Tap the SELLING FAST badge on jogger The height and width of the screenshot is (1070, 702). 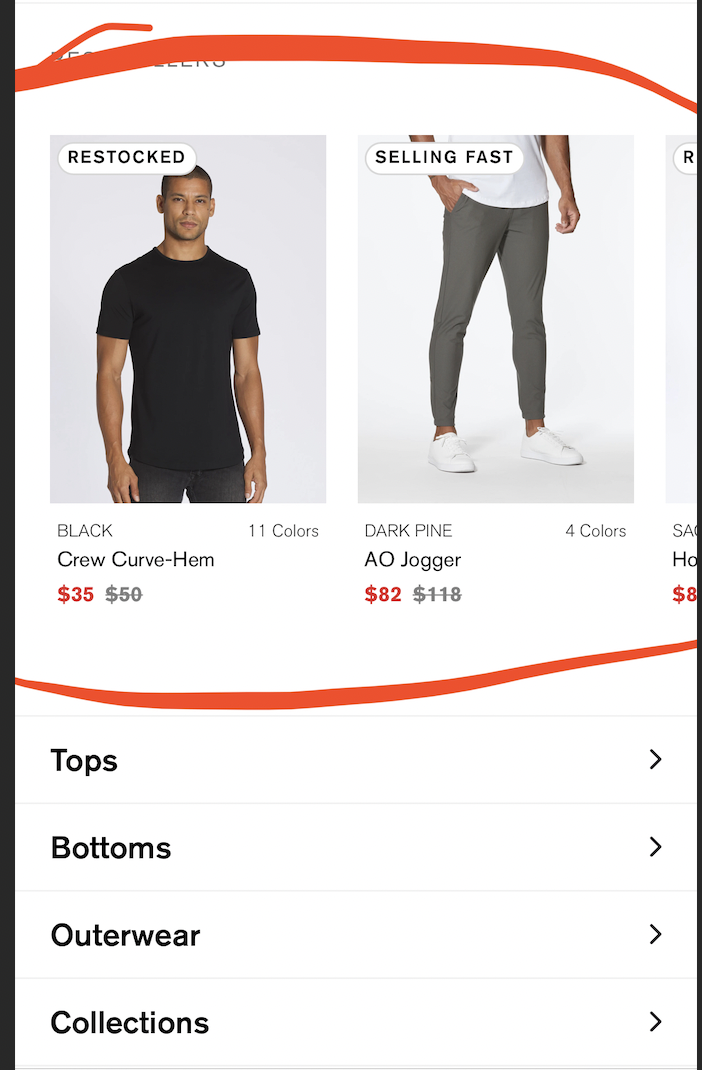444,158
